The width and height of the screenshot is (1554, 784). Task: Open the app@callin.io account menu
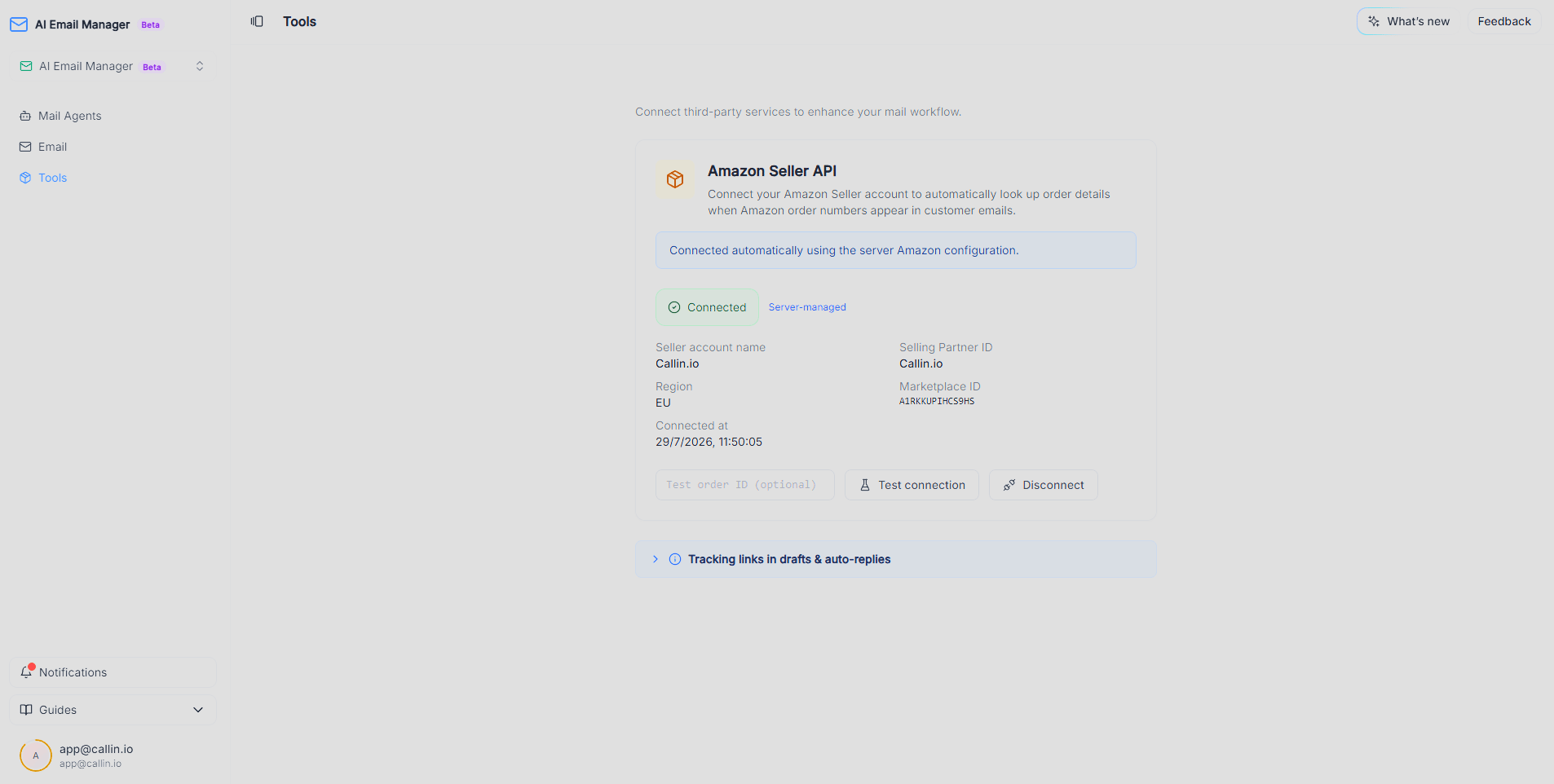[113, 755]
